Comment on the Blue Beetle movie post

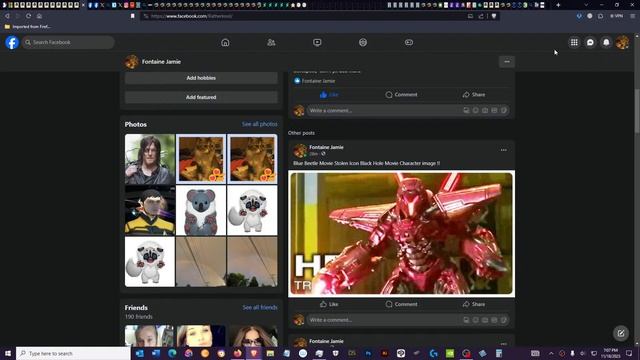tap(401, 304)
